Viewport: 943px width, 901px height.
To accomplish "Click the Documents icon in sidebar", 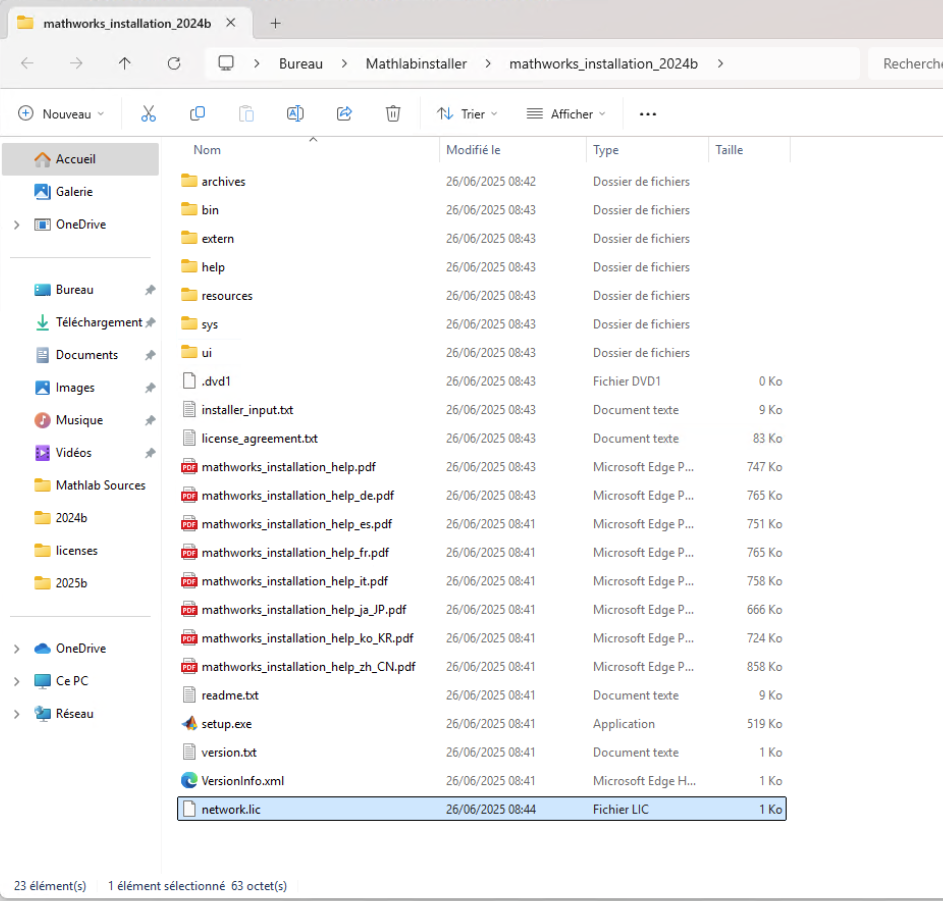I will pos(42,355).
